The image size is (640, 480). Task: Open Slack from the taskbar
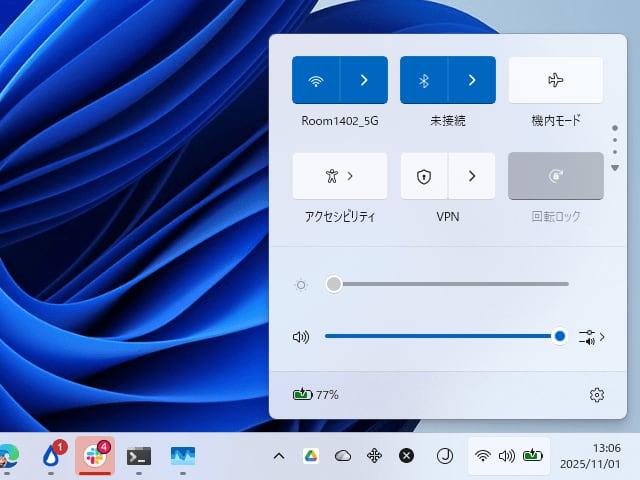click(x=95, y=456)
